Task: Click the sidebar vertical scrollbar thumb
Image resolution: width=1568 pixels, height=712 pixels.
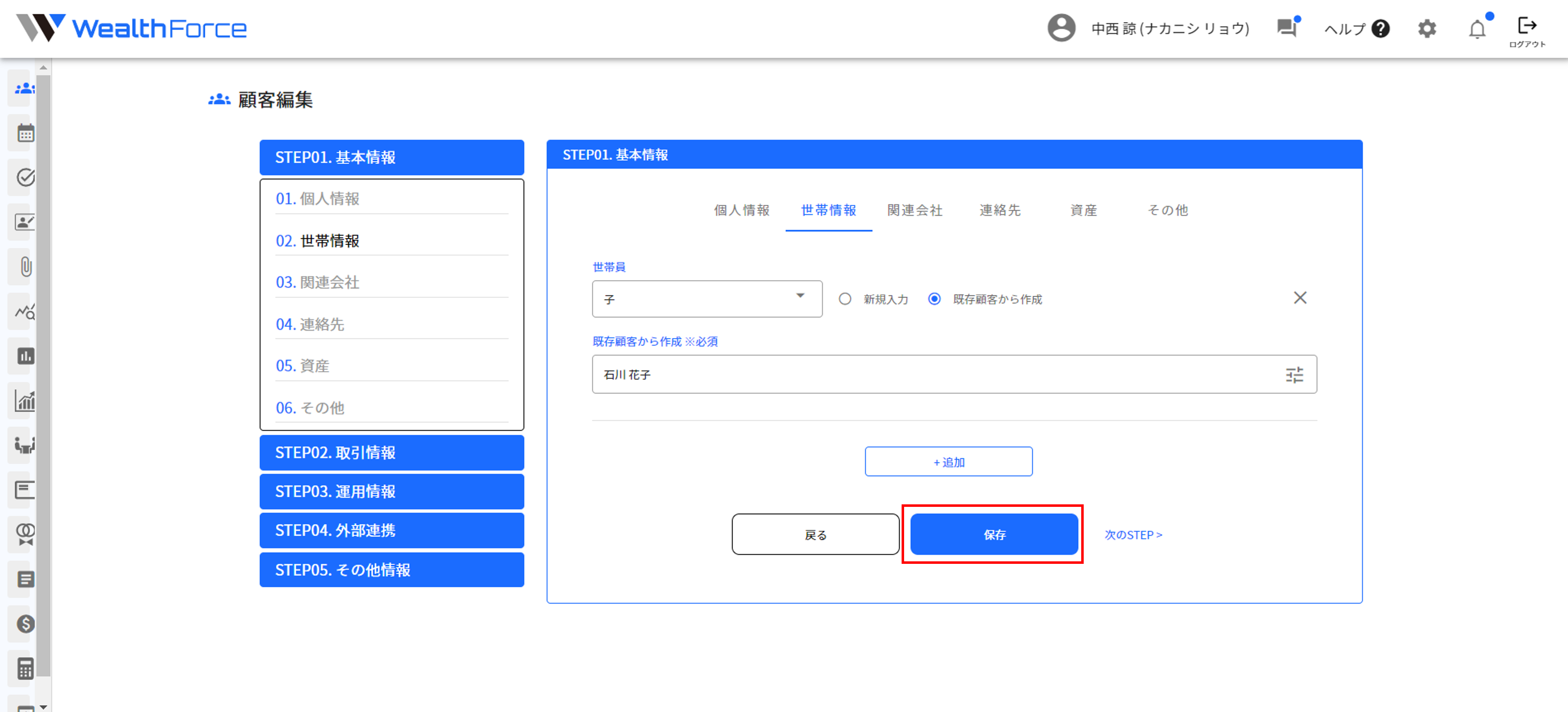Action: click(x=43, y=375)
